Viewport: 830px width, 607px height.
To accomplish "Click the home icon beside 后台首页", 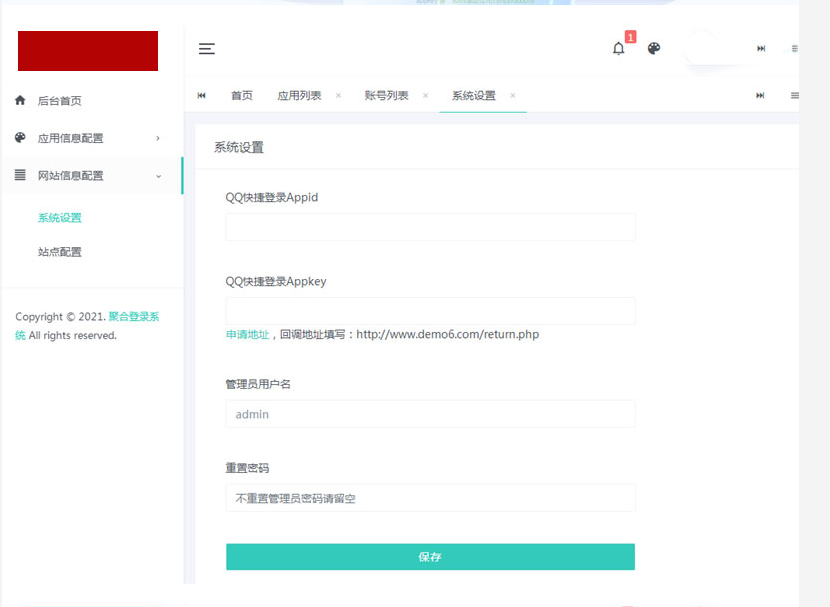I will 20,101.
